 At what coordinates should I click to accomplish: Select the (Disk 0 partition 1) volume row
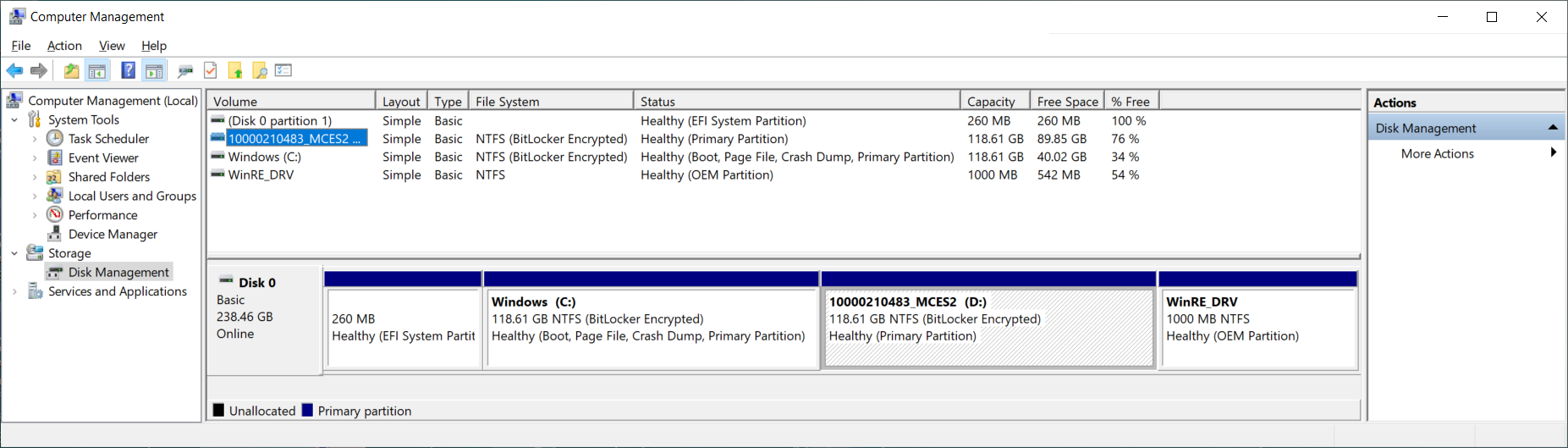279,120
